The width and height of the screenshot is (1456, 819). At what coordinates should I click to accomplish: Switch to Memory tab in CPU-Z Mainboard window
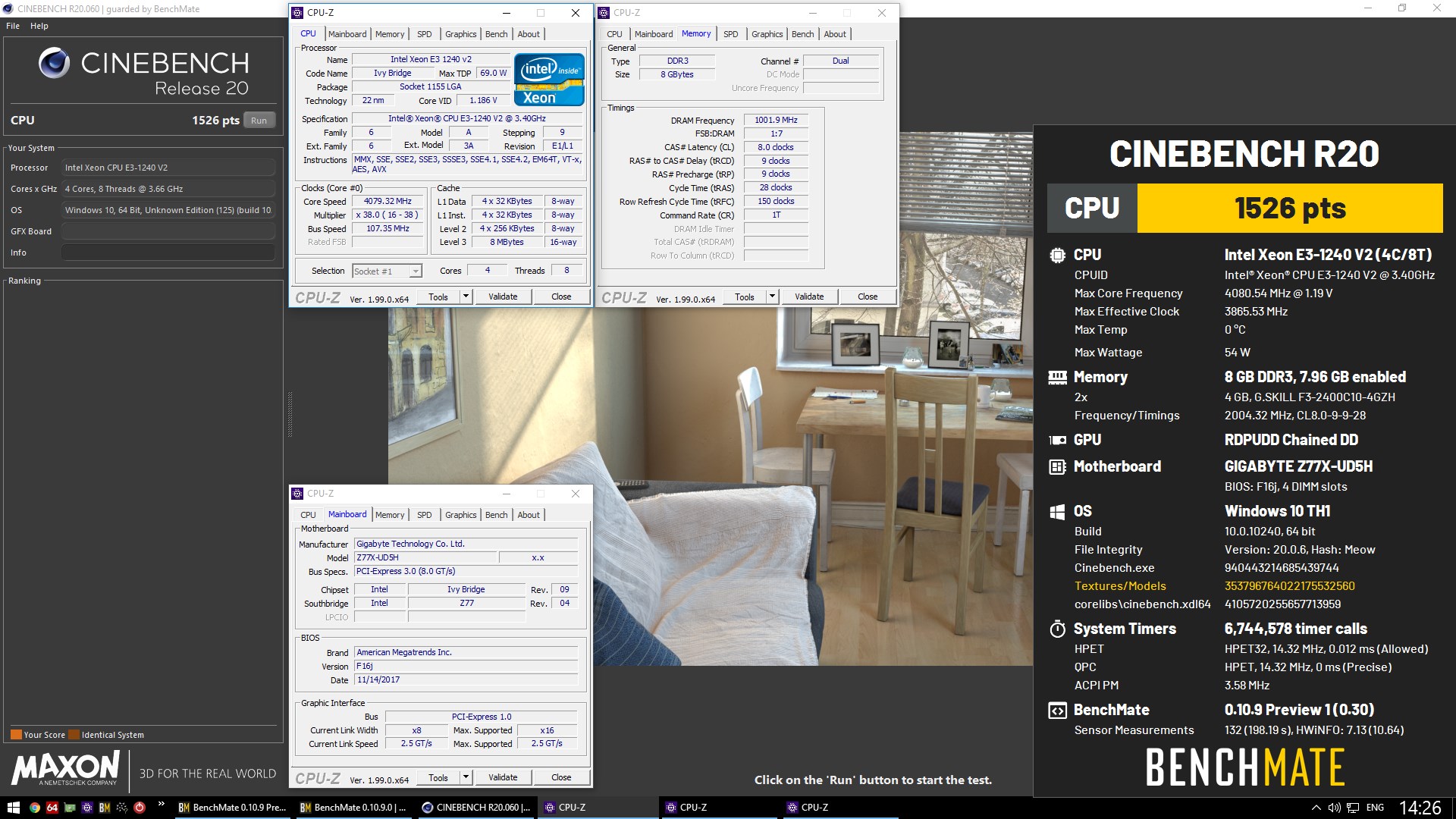(x=390, y=515)
